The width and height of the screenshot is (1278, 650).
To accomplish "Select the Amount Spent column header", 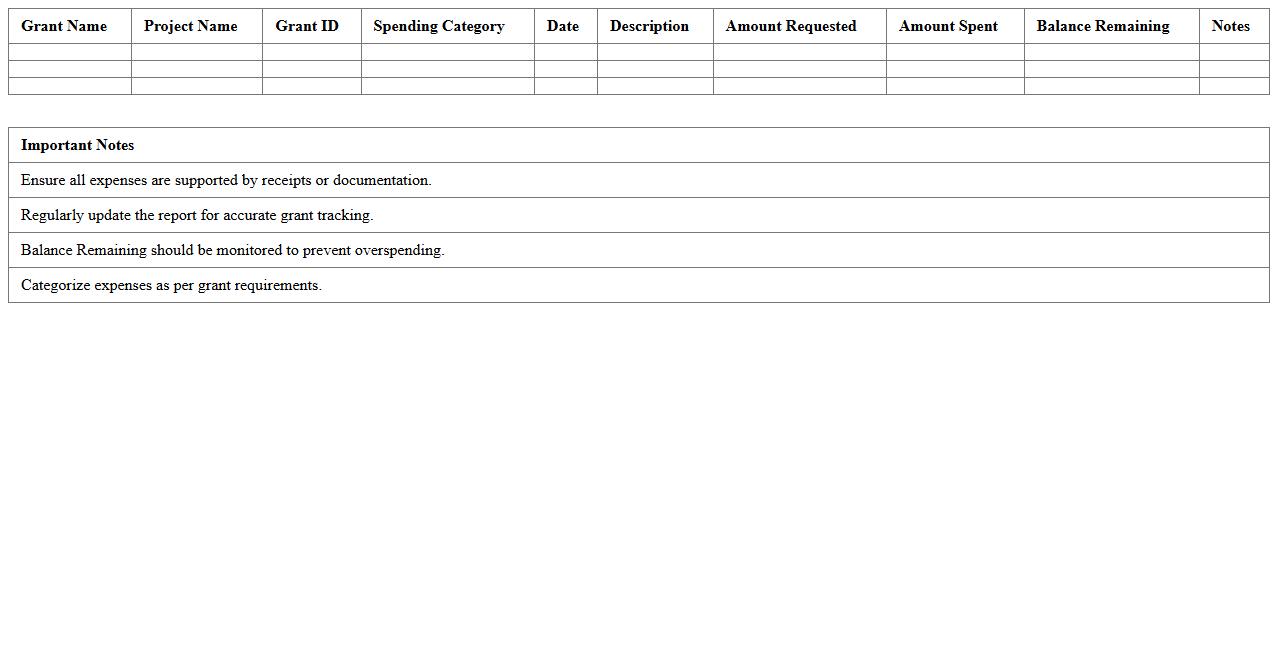I will coord(948,26).
